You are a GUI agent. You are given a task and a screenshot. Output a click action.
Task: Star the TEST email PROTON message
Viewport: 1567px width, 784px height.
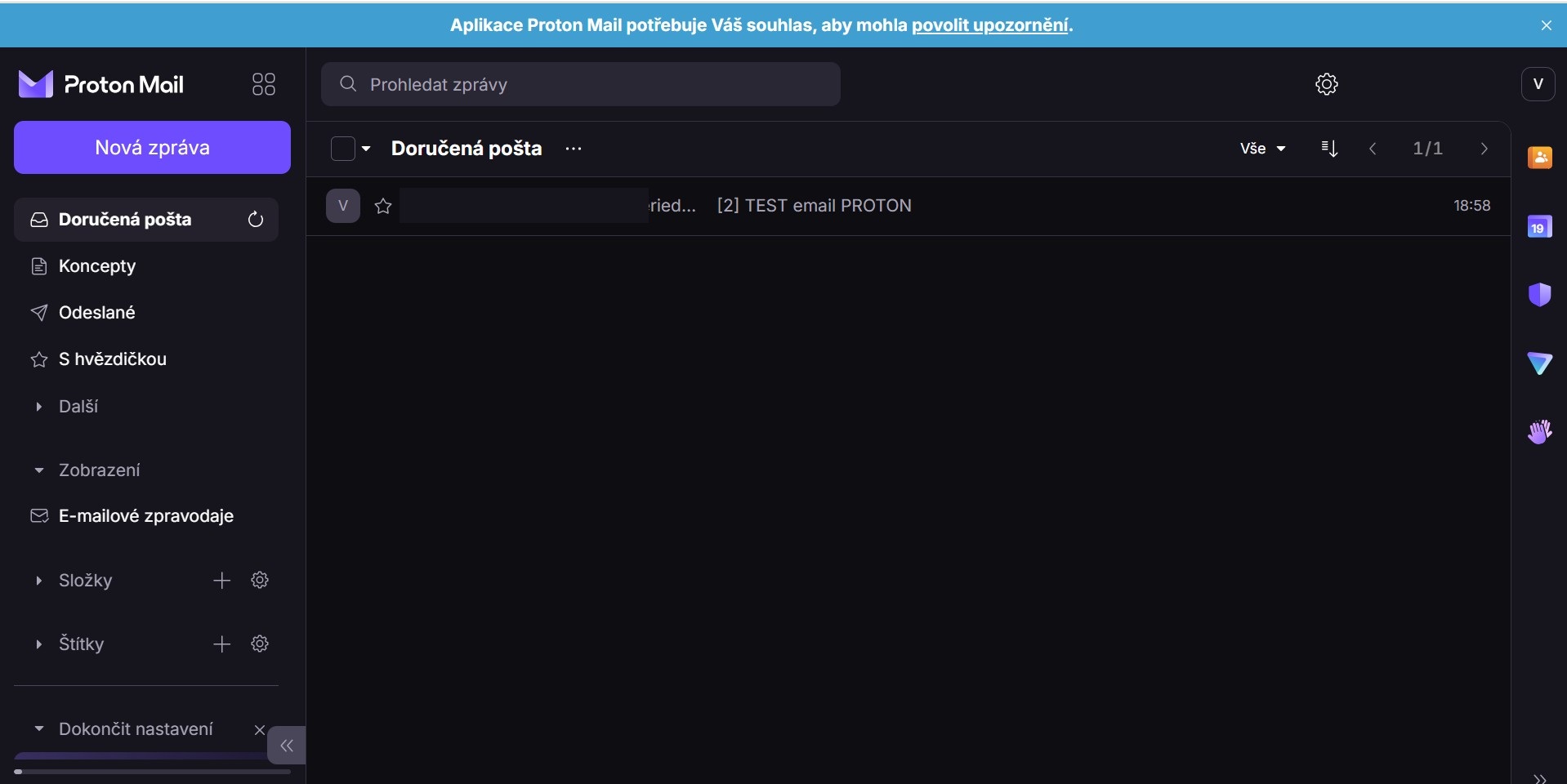pyautogui.click(x=383, y=207)
